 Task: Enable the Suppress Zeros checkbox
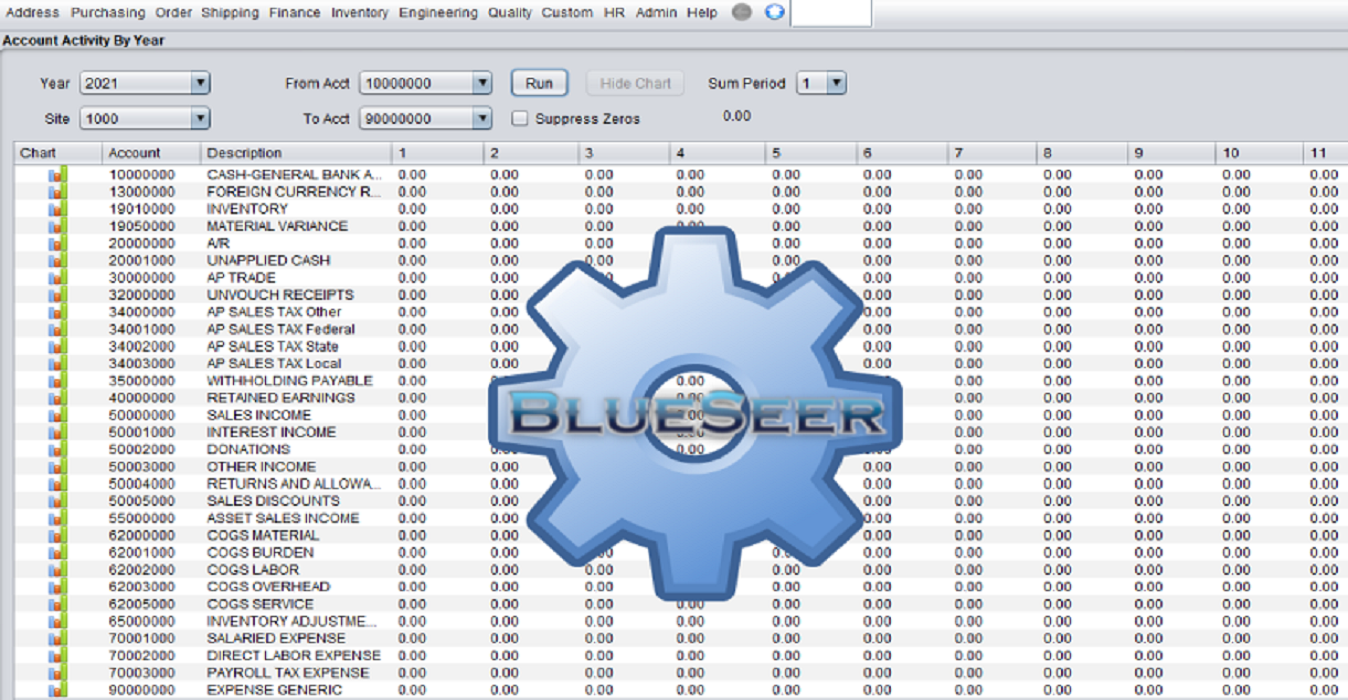tap(520, 118)
